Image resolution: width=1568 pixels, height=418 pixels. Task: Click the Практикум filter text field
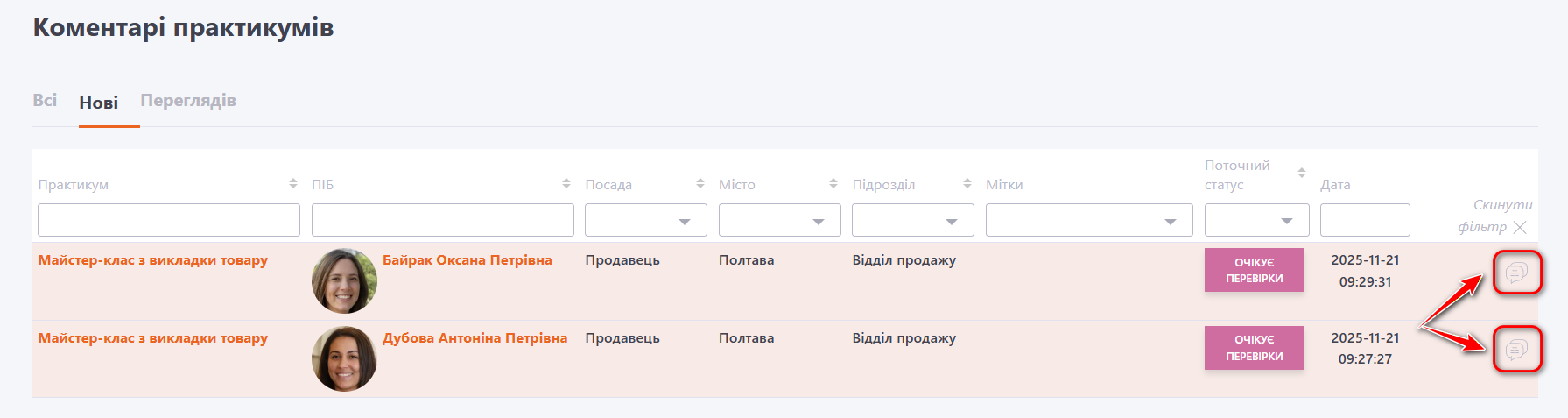point(169,220)
